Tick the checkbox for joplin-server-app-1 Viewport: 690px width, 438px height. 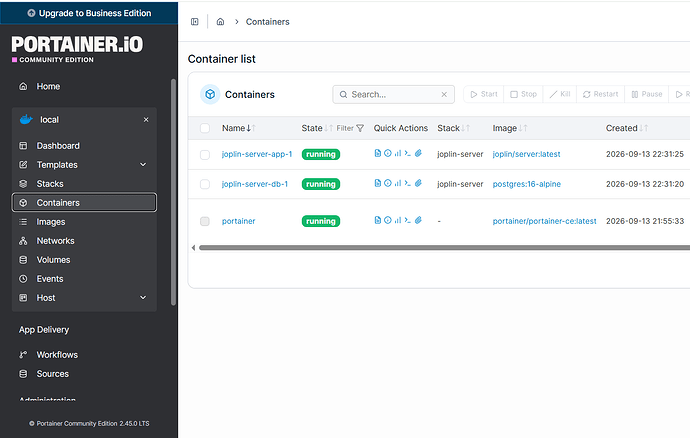[x=205, y=155]
